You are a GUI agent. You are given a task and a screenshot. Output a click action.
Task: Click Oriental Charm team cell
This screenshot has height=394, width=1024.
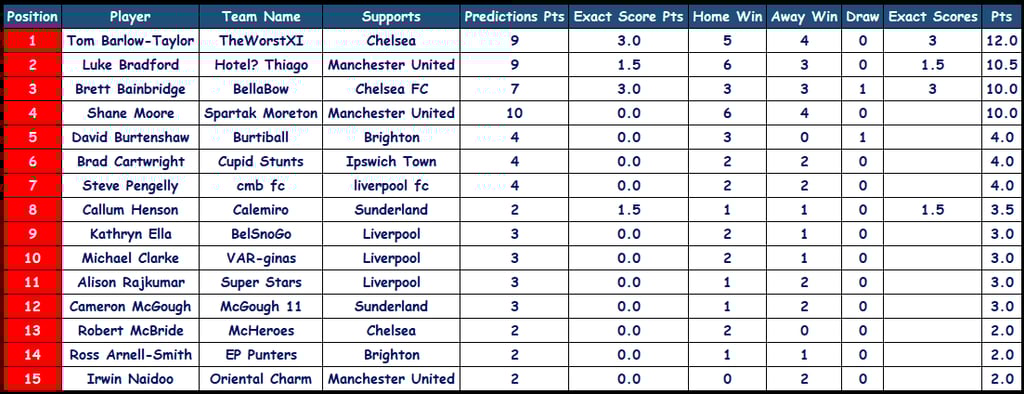pyautogui.click(x=261, y=379)
